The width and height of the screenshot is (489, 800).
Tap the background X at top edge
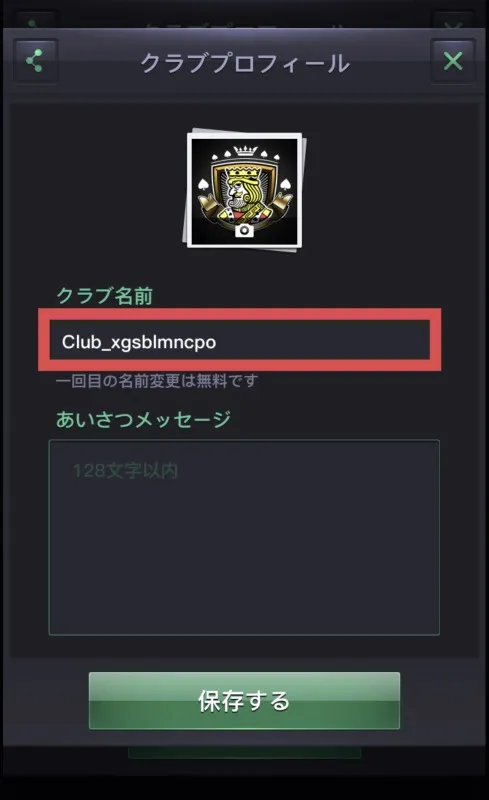(453, 24)
